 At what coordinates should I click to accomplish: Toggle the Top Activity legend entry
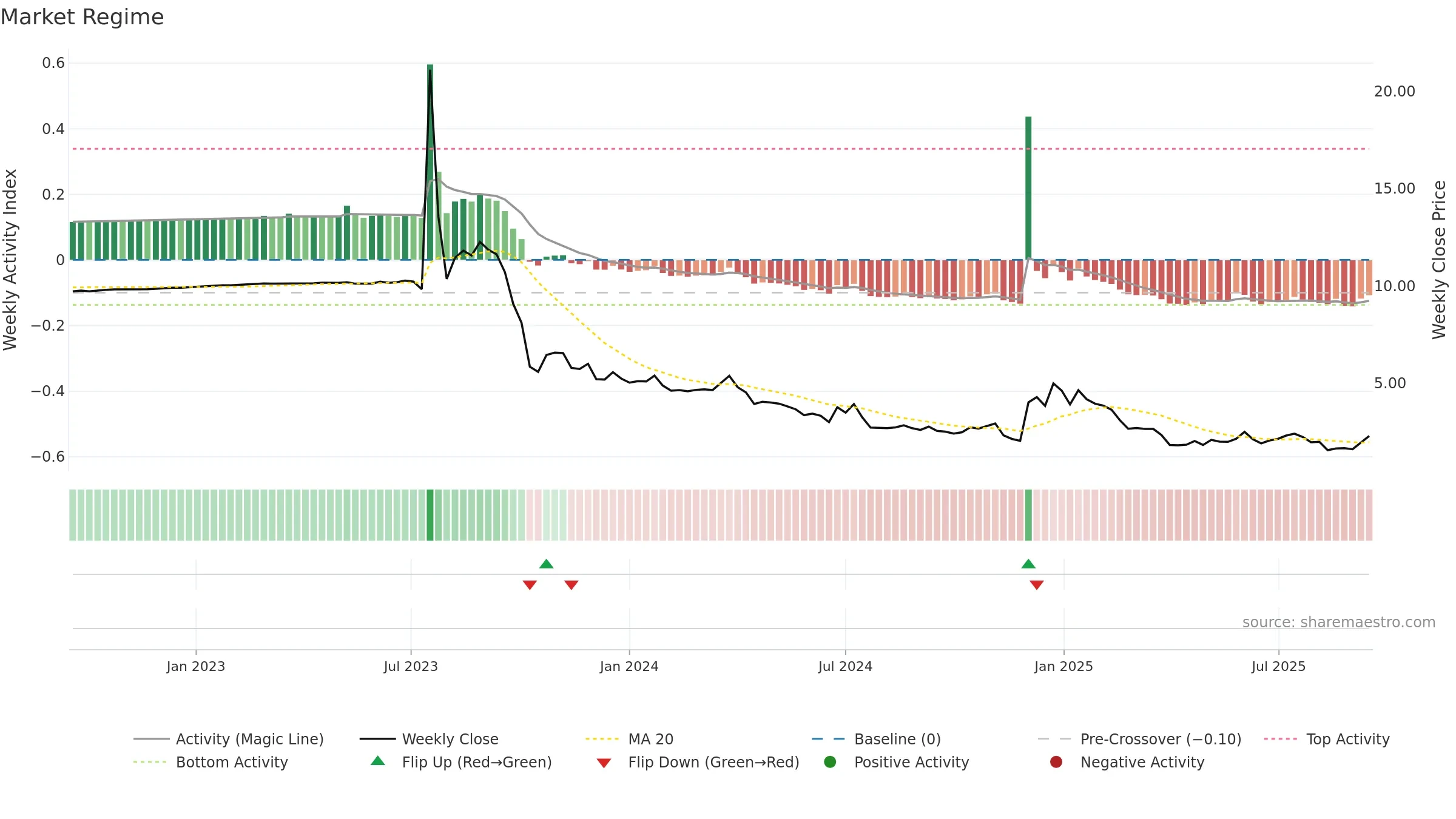tap(1327, 739)
